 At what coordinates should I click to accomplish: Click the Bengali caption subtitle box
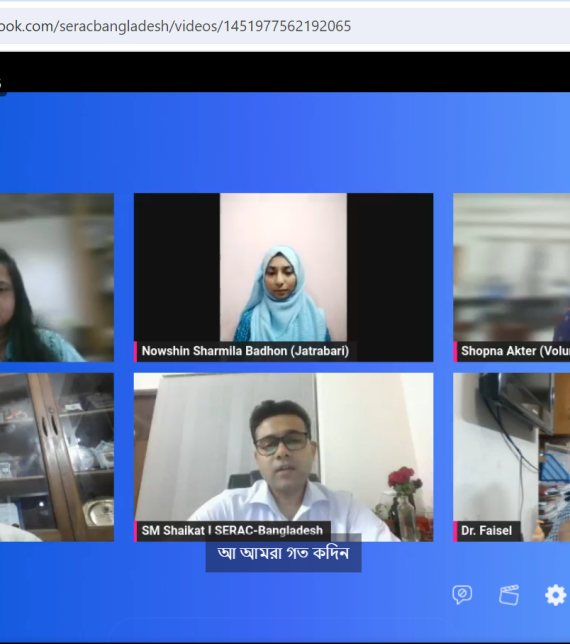[x=283, y=553]
